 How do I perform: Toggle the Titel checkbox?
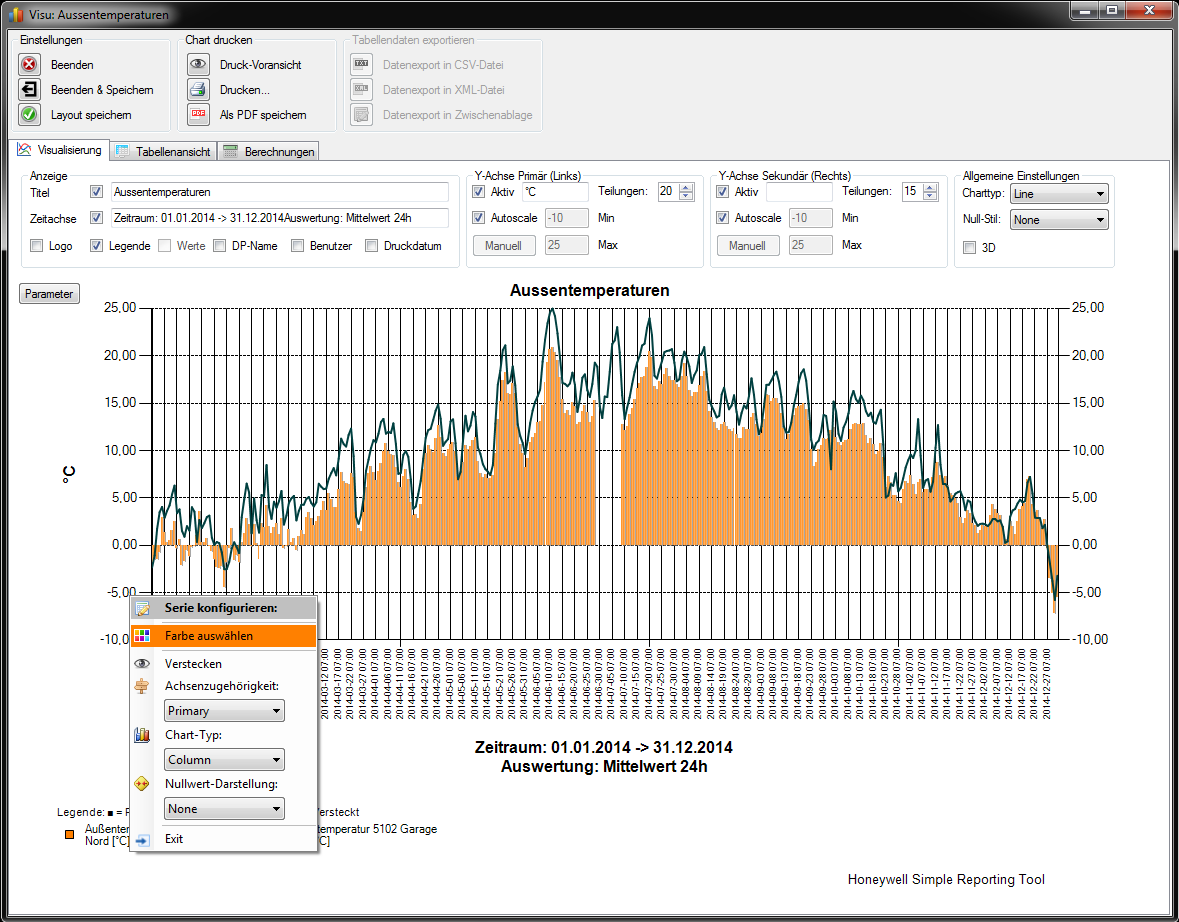click(x=96, y=192)
